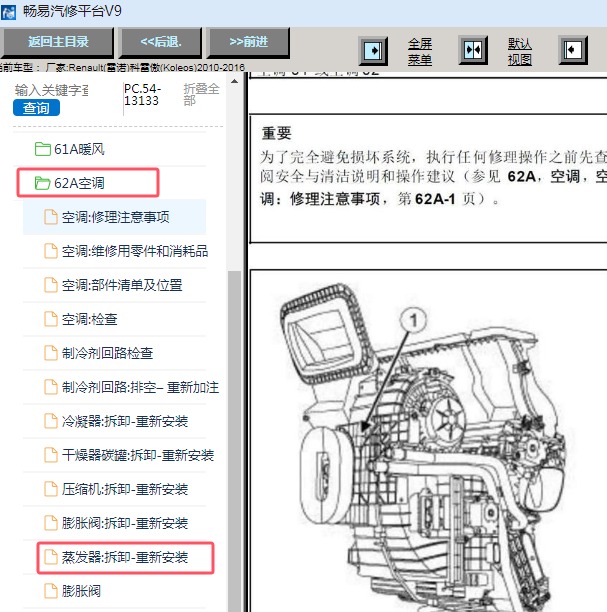Open 压缩机:拆卸-重新安装 document
607x612 pixels.
coord(125,489)
